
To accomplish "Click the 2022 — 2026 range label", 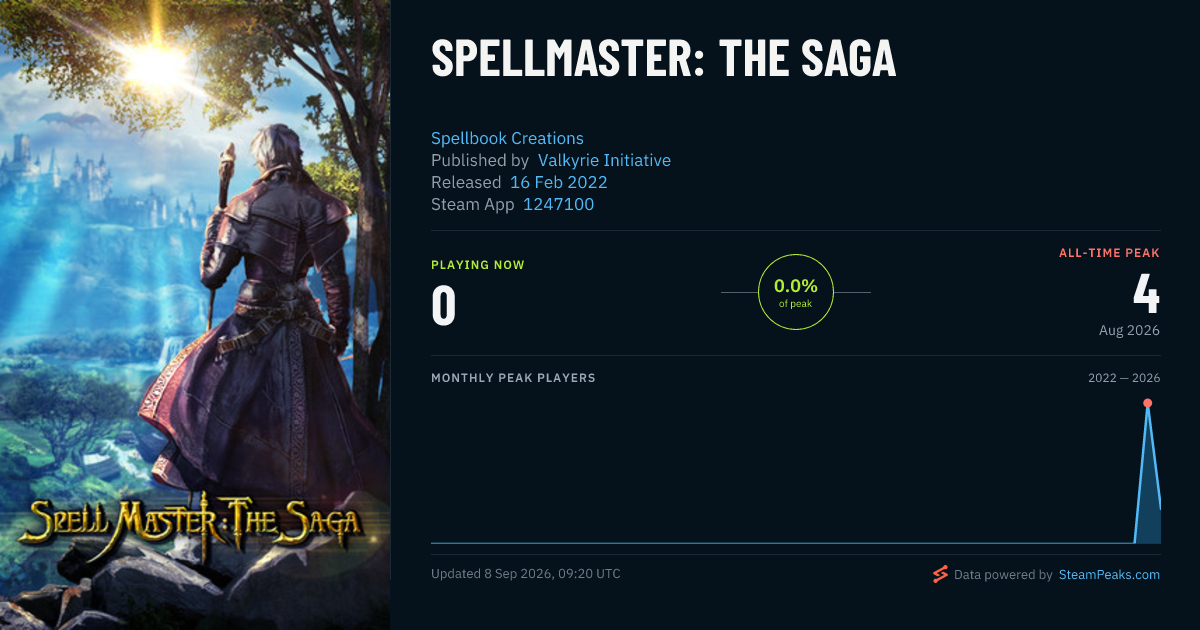I will coord(1124,378).
